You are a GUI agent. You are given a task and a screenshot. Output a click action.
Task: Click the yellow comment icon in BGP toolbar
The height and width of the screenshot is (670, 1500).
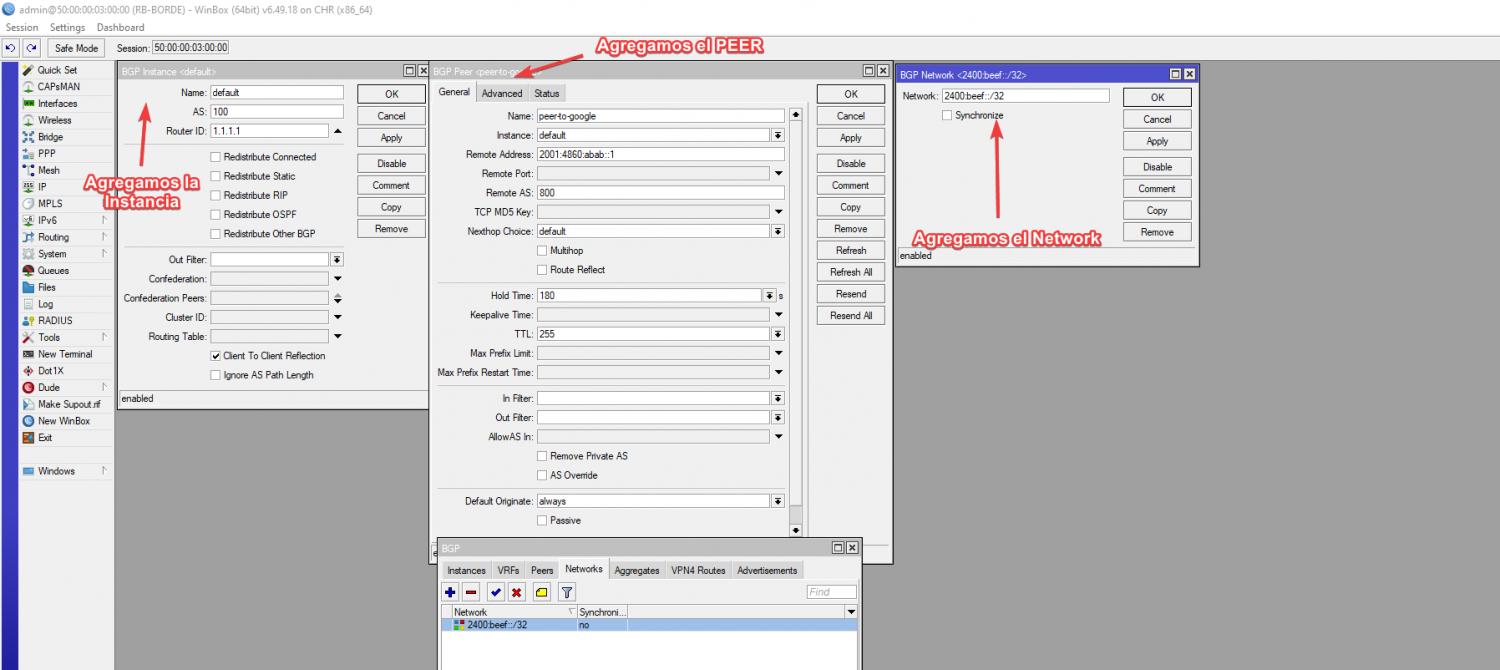tap(541, 592)
